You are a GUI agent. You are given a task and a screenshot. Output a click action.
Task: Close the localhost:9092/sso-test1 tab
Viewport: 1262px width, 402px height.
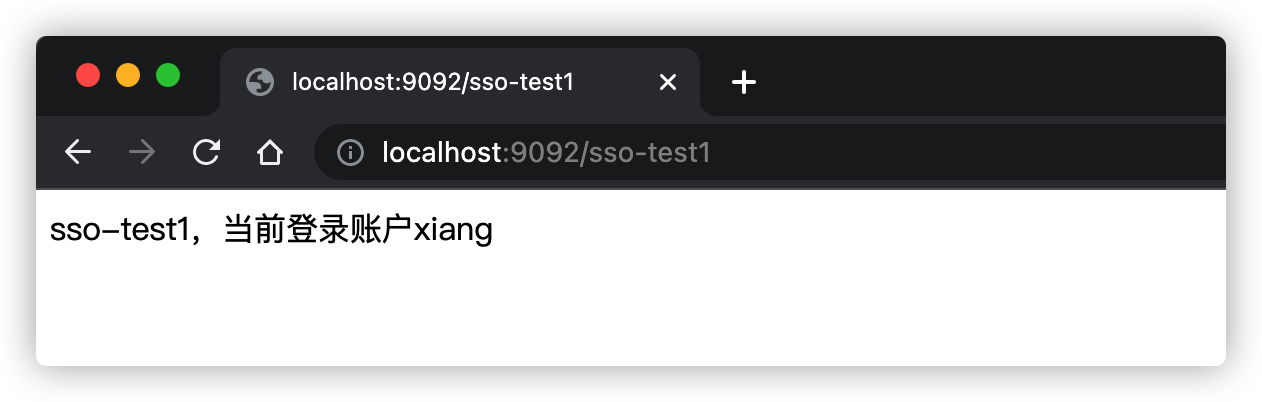click(x=668, y=82)
